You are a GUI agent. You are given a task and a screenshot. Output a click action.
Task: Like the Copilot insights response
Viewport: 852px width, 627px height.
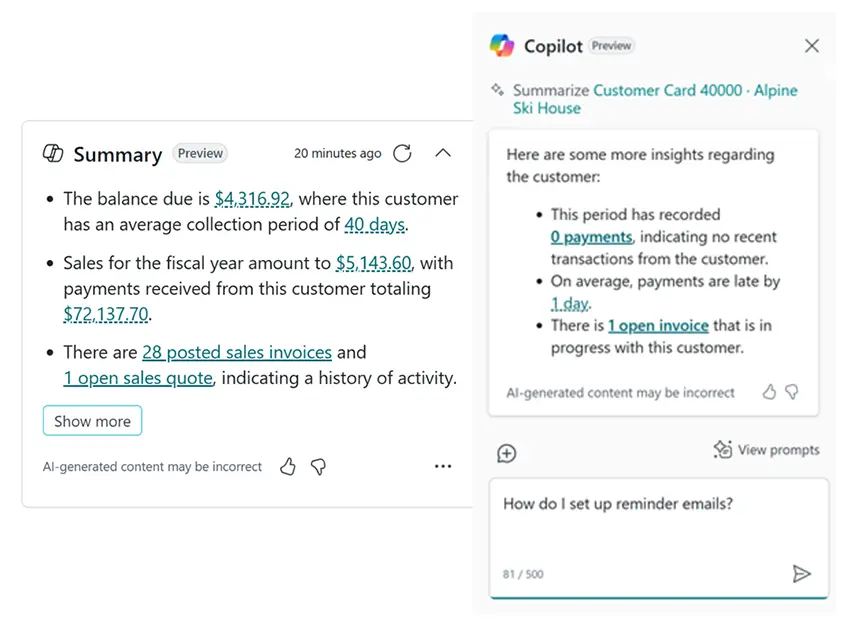pyautogui.click(x=769, y=392)
